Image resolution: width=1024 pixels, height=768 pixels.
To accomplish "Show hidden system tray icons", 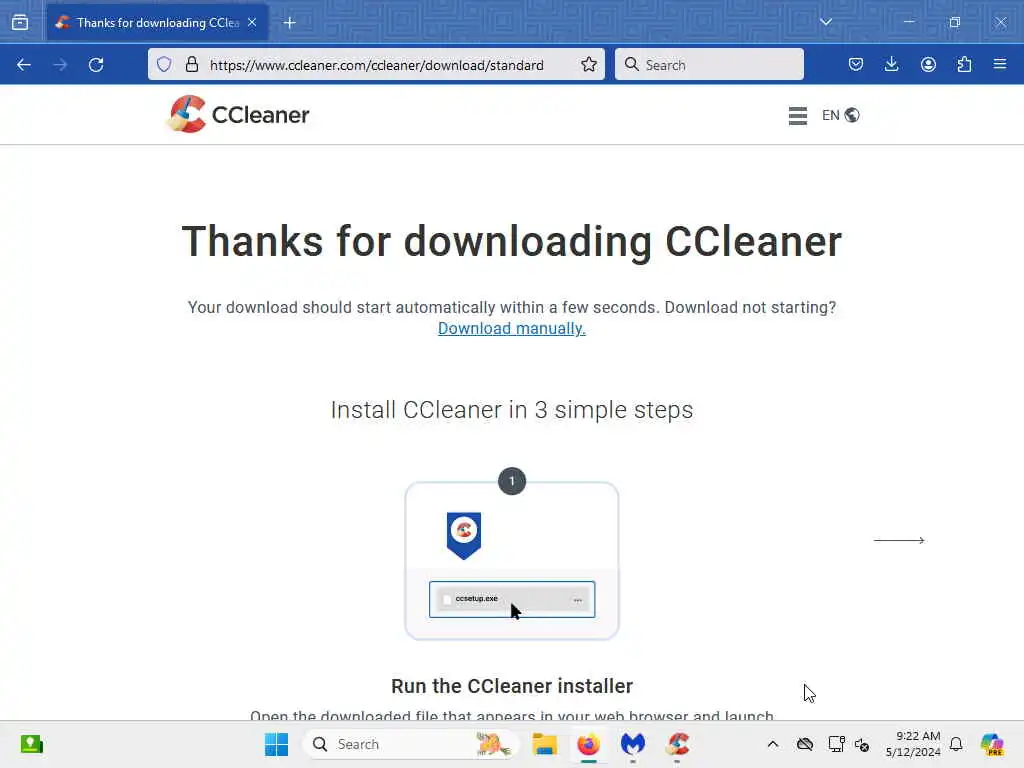I will point(773,744).
